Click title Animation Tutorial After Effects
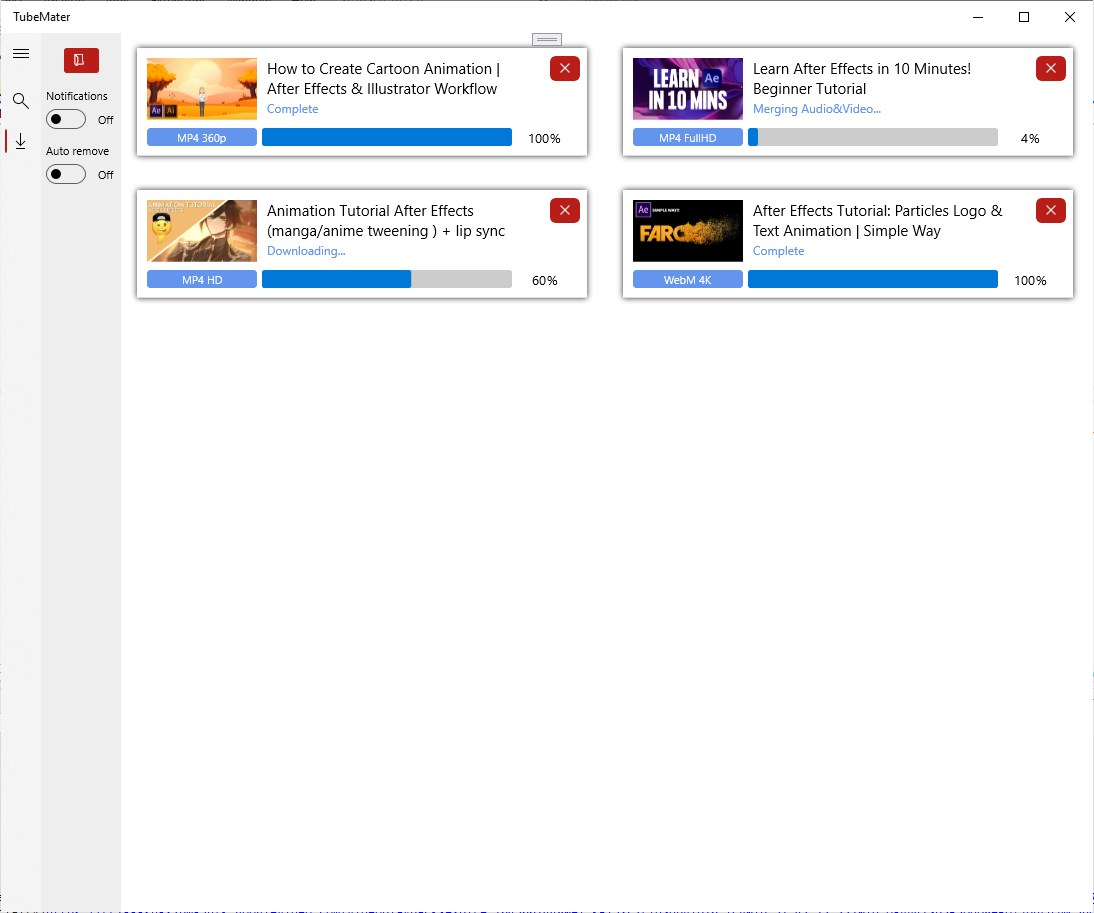The width and height of the screenshot is (1094, 913). click(x=386, y=220)
